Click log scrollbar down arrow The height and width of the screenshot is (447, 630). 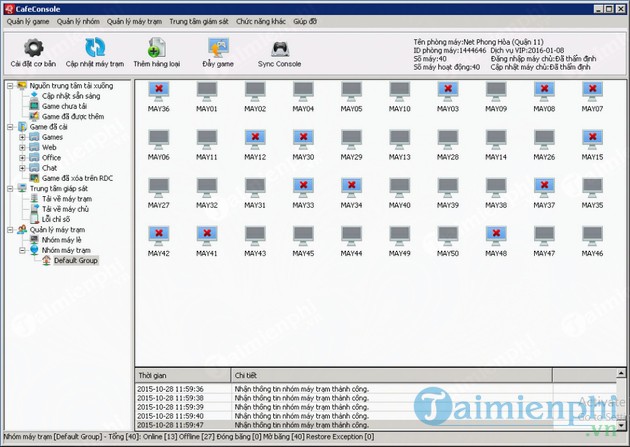(621, 425)
